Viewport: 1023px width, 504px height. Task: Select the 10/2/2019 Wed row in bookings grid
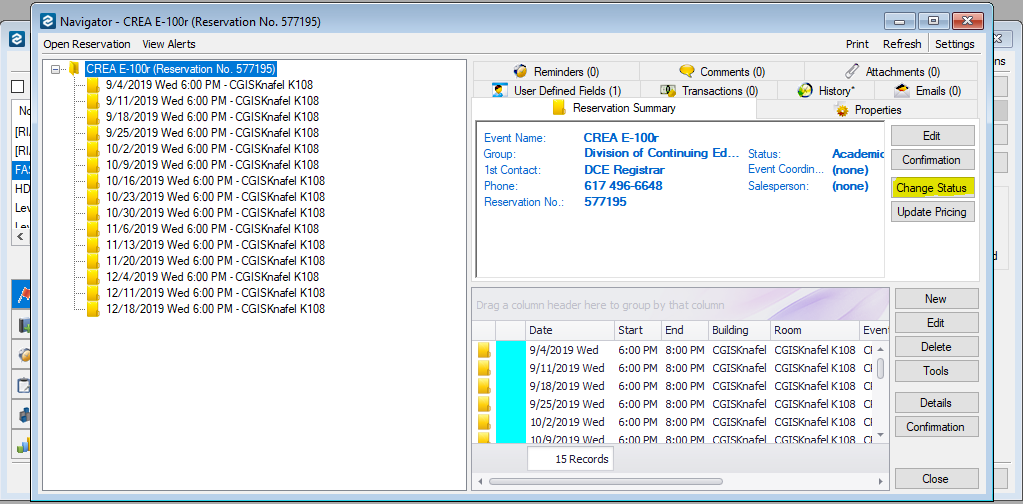point(674,422)
